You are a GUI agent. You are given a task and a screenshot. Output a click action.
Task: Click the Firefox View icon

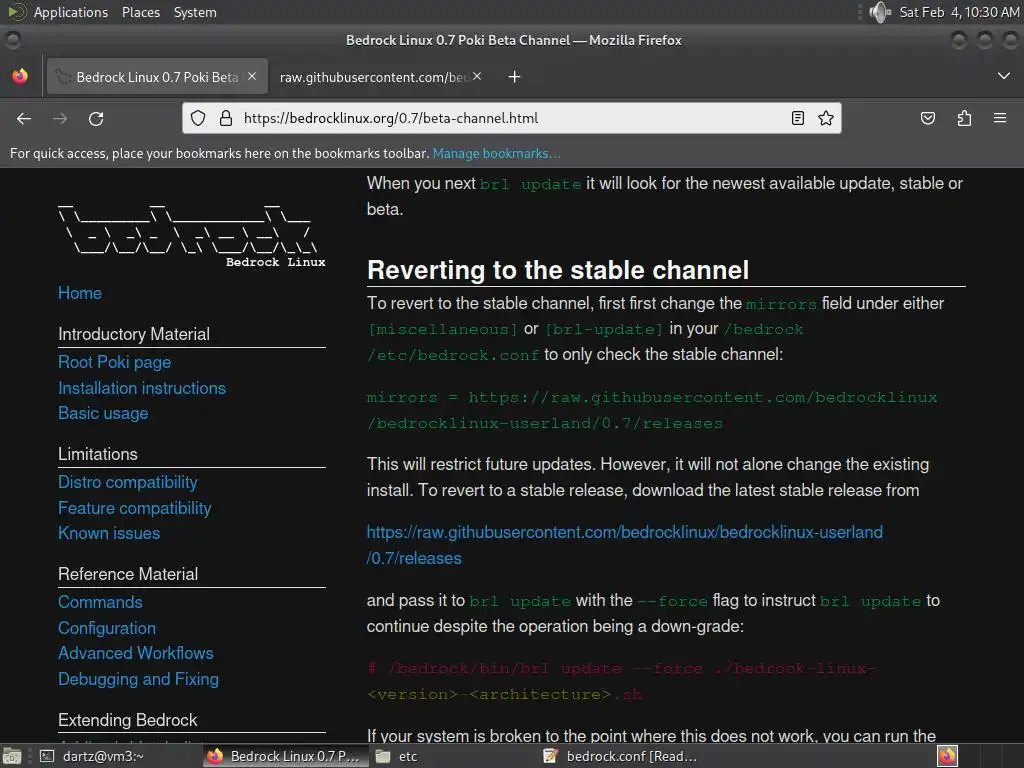tap(20, 76)
